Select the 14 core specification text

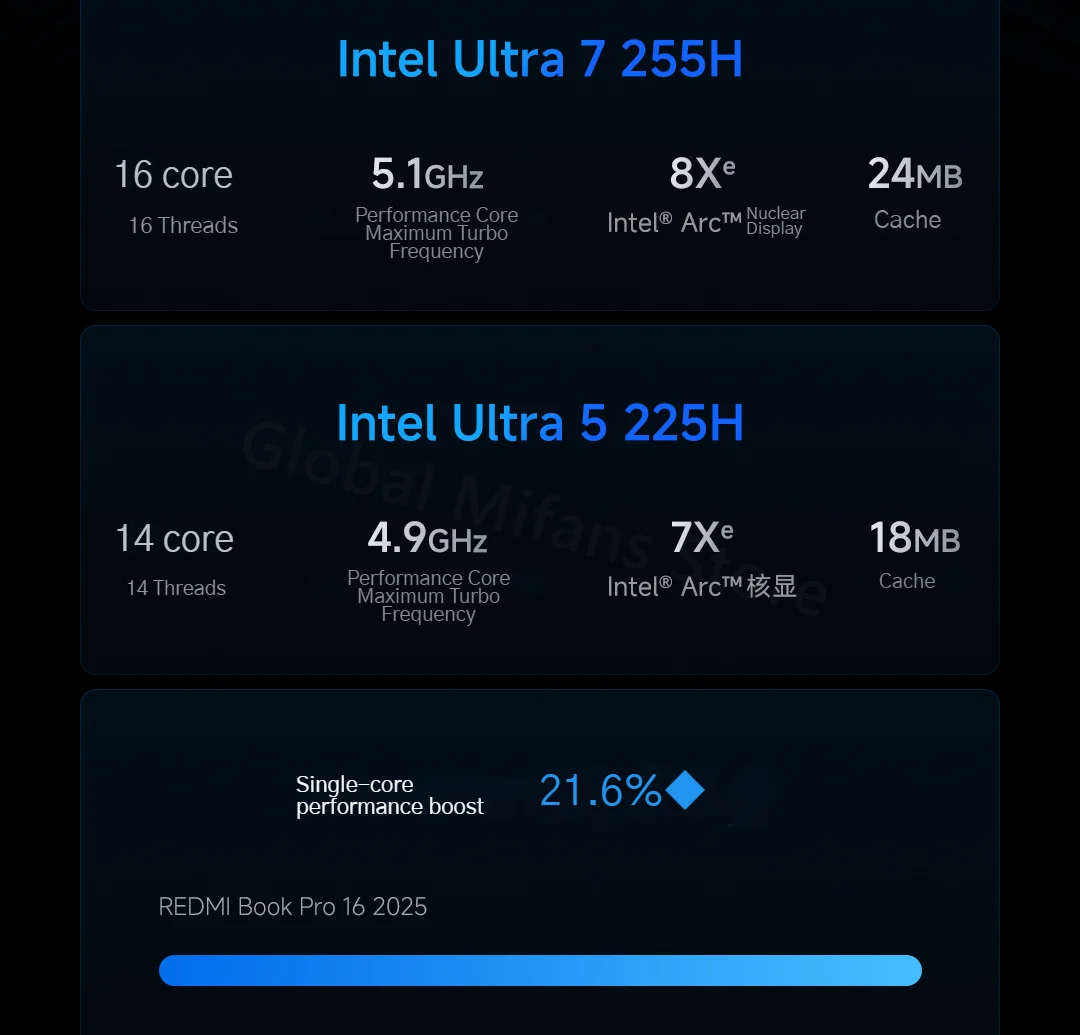174,538
